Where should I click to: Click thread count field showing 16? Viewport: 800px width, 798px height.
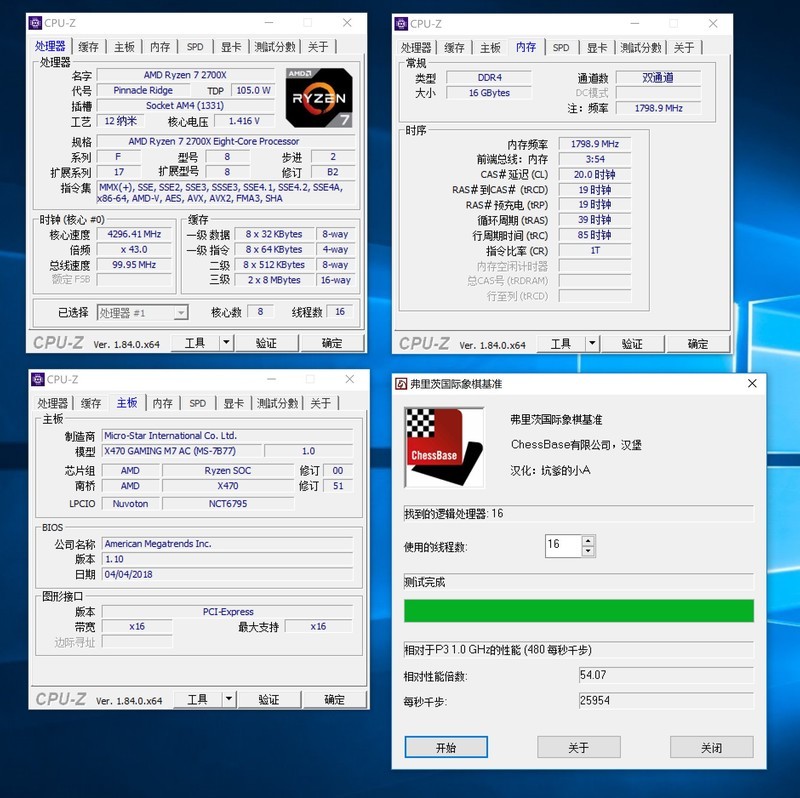tap(563, 545)
